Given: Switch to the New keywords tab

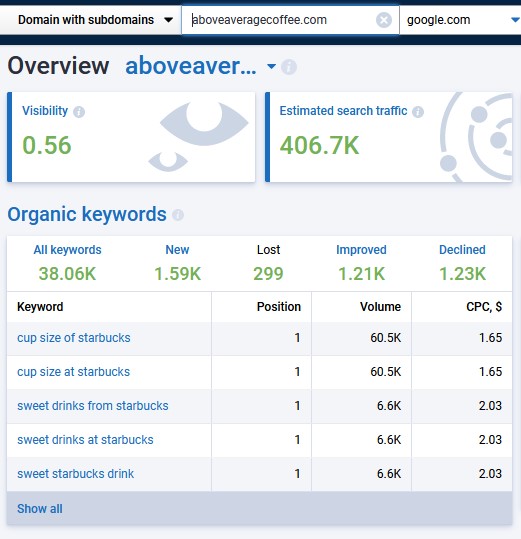Looking at the screenshot, I should 177,250.
